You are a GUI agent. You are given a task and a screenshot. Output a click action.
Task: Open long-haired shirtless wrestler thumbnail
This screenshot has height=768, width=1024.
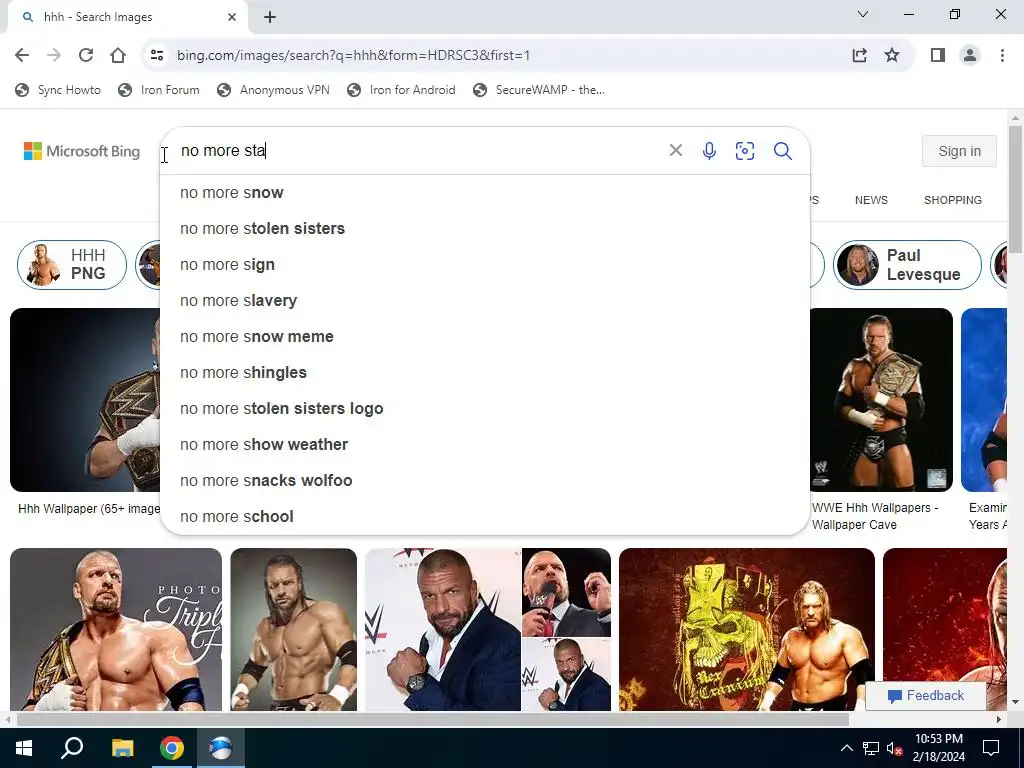[x=294, y=629]
